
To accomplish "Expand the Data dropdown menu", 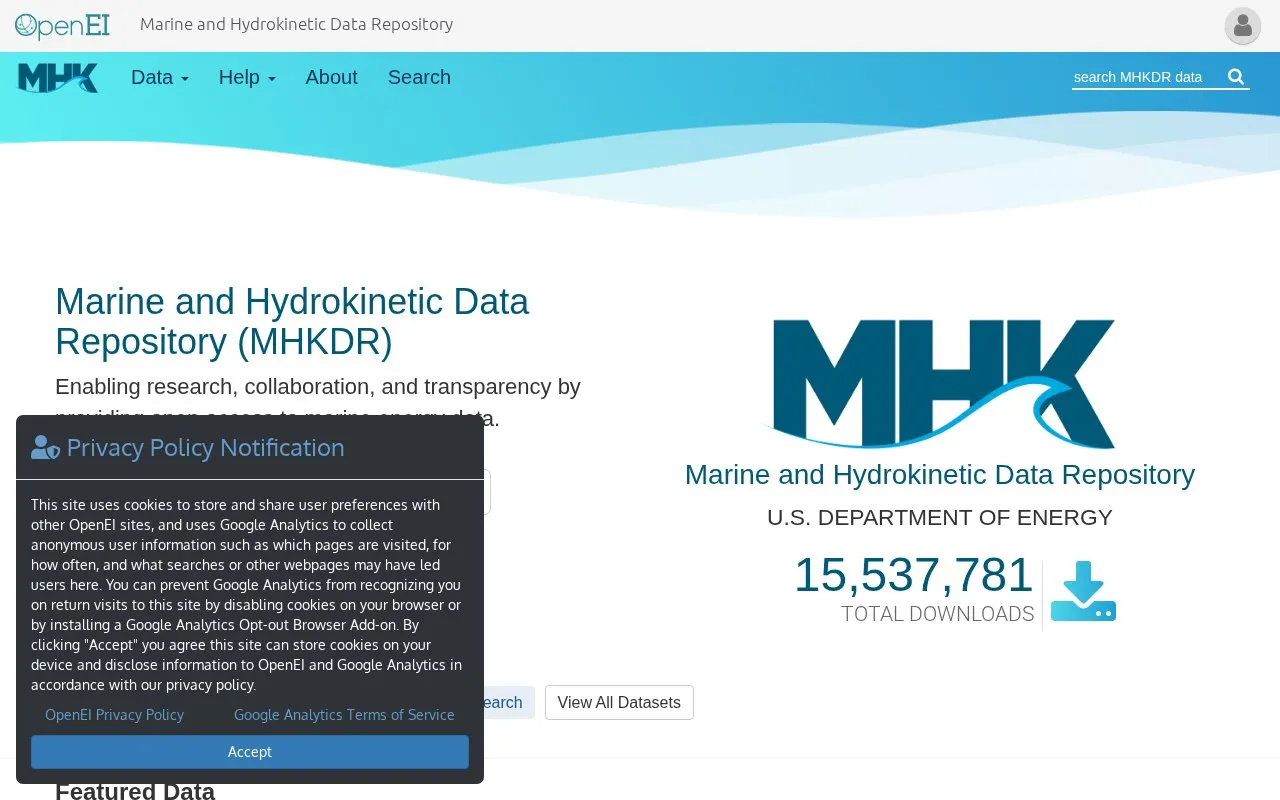I will (x=160, y=77).
